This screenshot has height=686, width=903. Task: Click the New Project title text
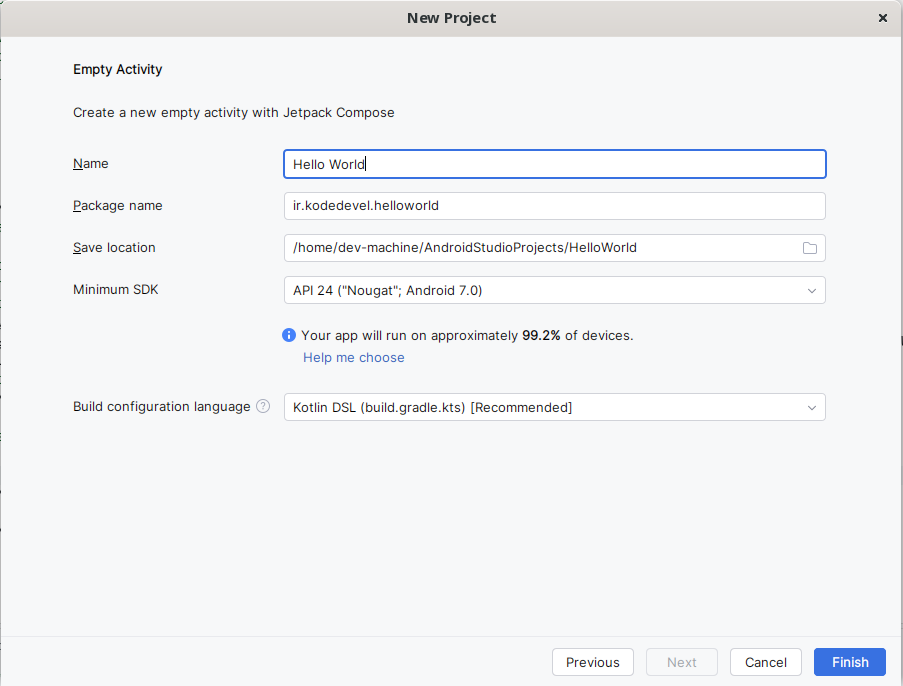[x=452, y=18]
